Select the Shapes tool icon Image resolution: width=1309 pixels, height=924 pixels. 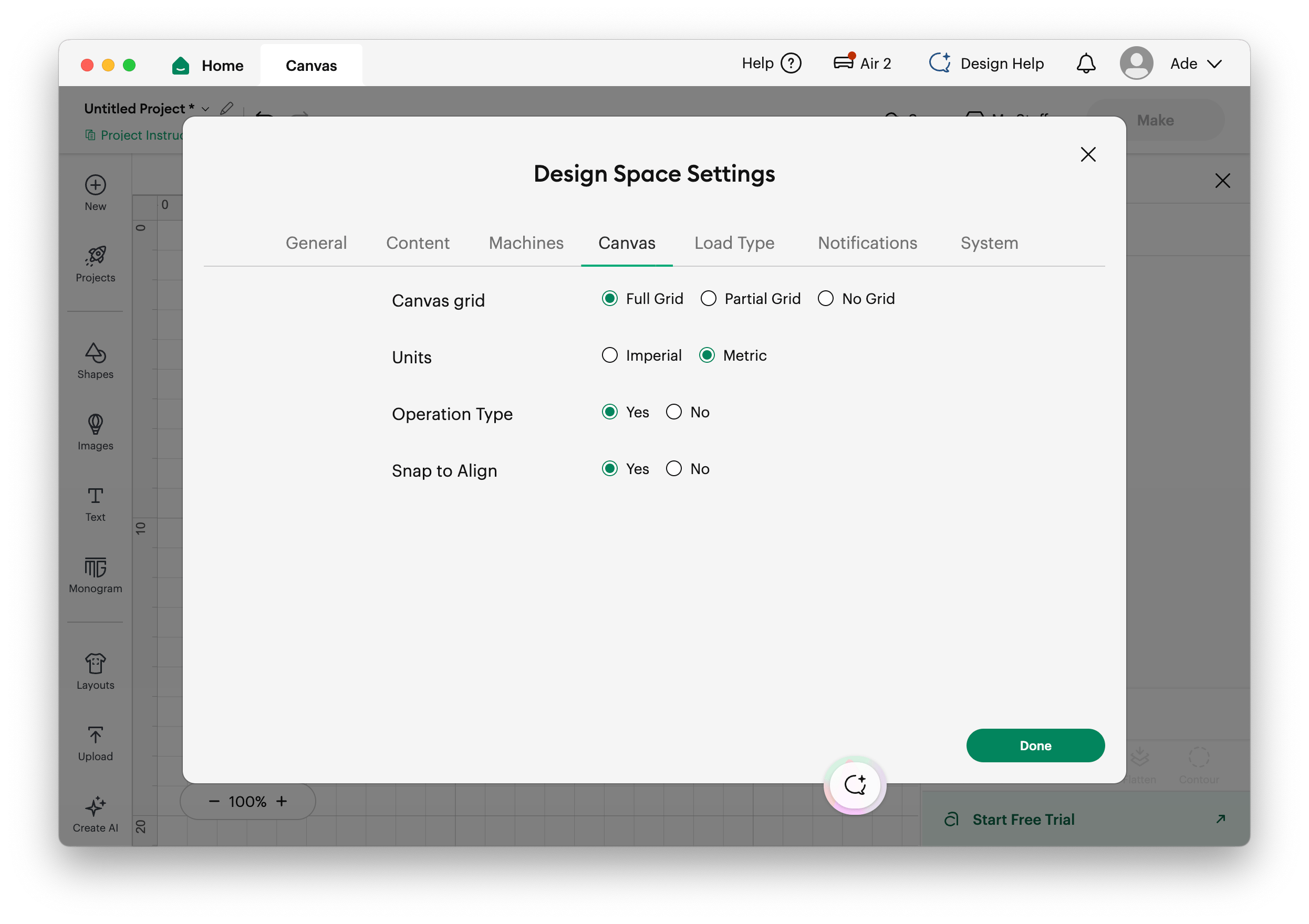pos(95,353)
